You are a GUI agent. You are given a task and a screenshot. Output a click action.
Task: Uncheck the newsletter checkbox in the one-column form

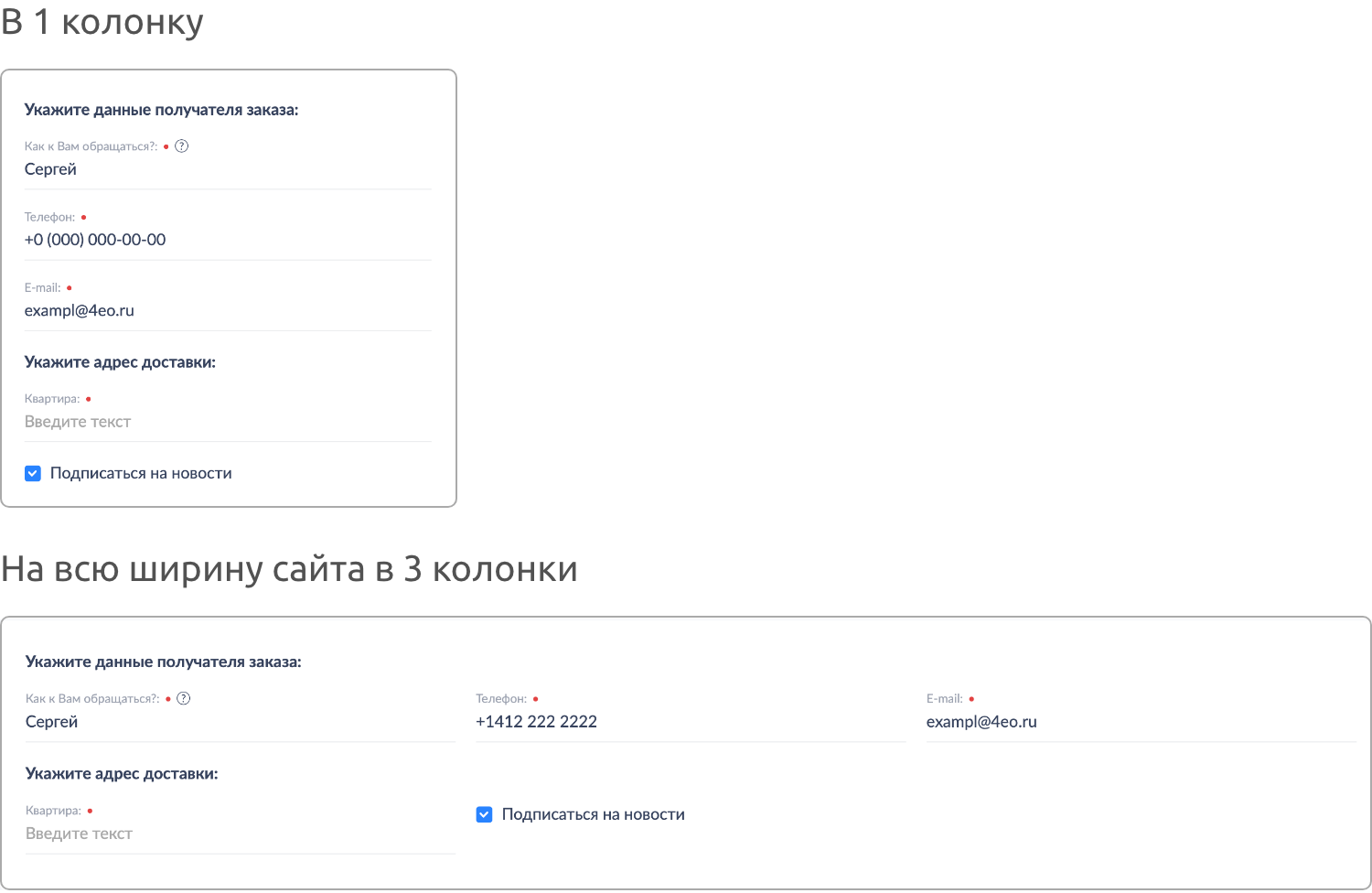[33, 473]
